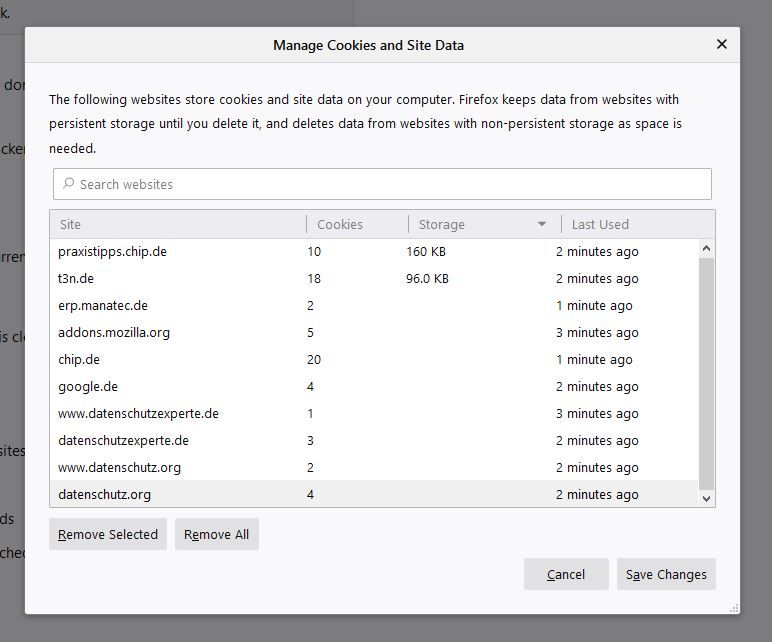The width and height of the screenshot is (772, 642).
Task: Click the Storage sort arrow indicator
Action: click(542, 225)
